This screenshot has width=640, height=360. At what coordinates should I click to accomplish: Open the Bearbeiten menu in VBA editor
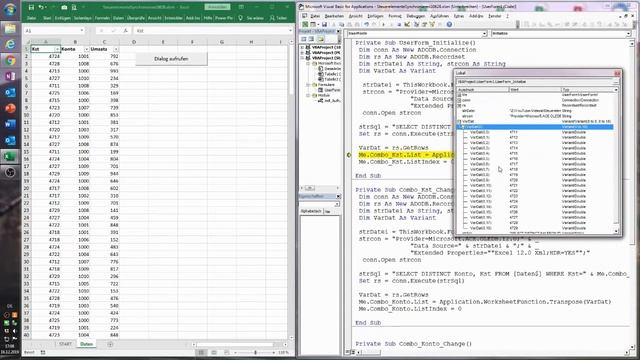[x=334, y=16]
